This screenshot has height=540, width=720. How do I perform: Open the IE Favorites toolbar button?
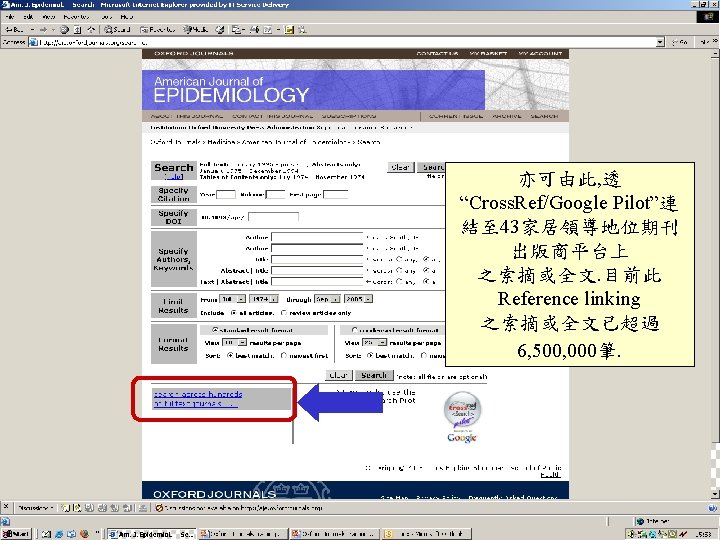158,29
